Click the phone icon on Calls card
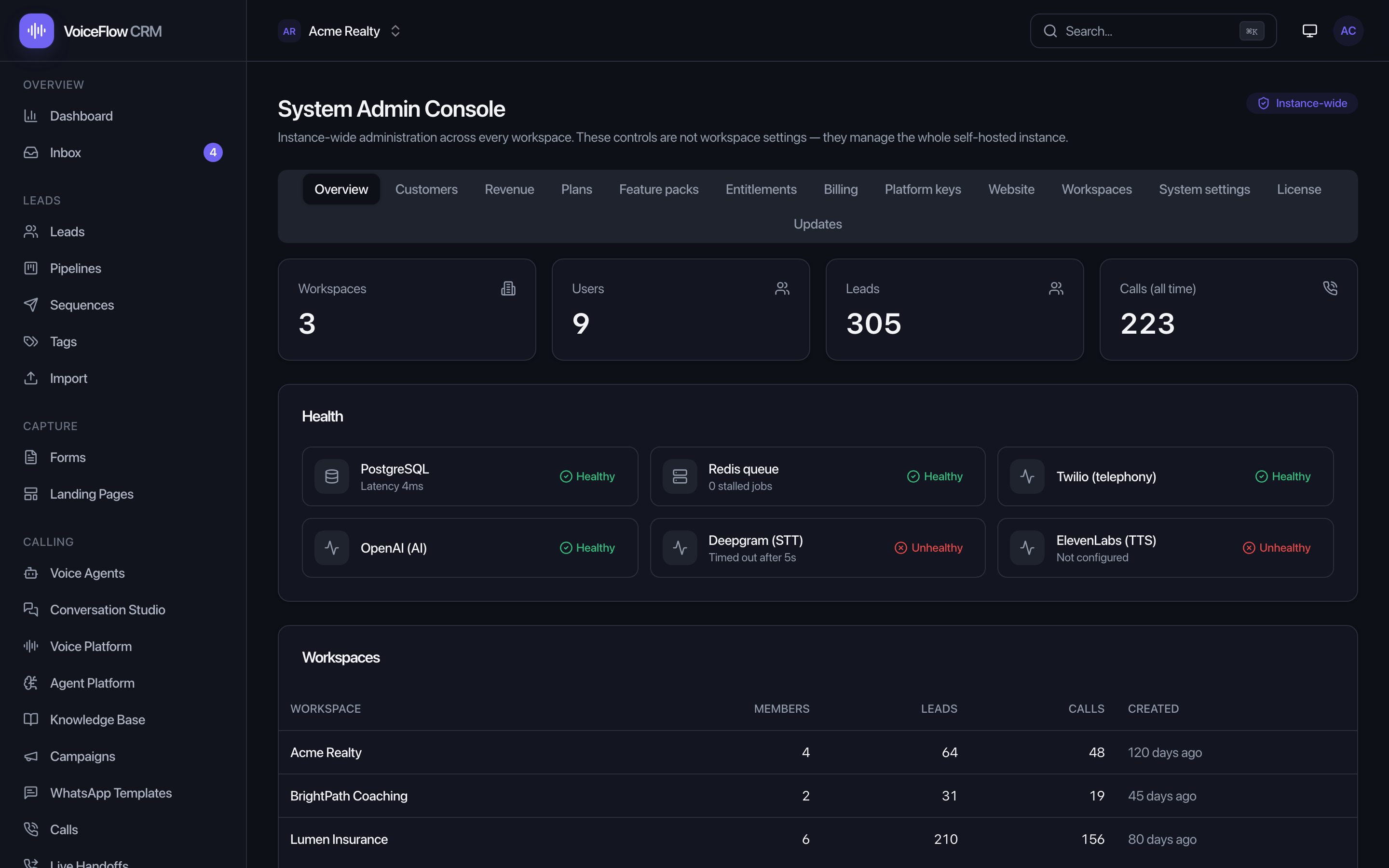This screenshot has height=868, width=1389. point(1330,288)
